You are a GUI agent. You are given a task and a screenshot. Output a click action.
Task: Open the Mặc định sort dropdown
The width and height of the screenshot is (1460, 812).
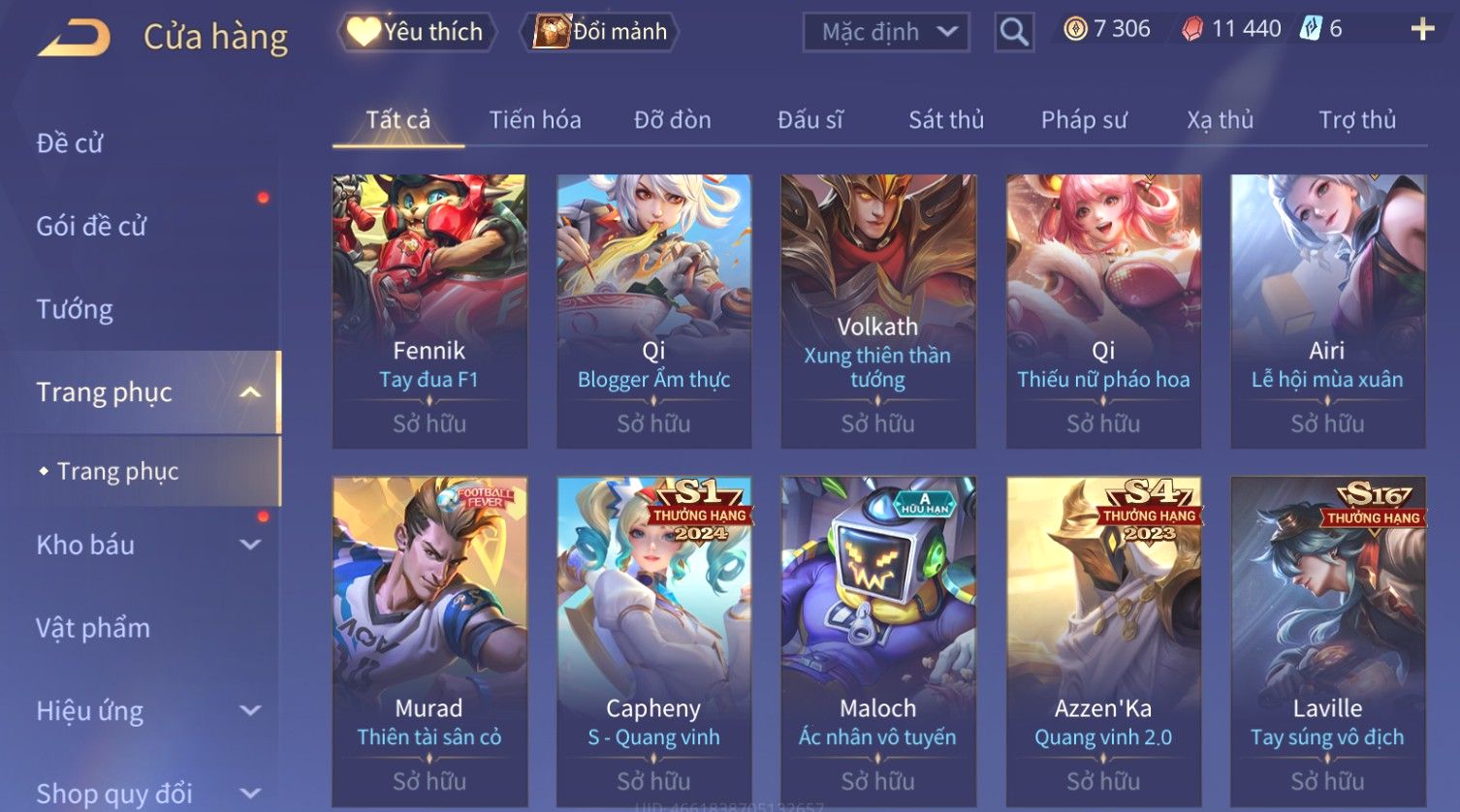886,32
